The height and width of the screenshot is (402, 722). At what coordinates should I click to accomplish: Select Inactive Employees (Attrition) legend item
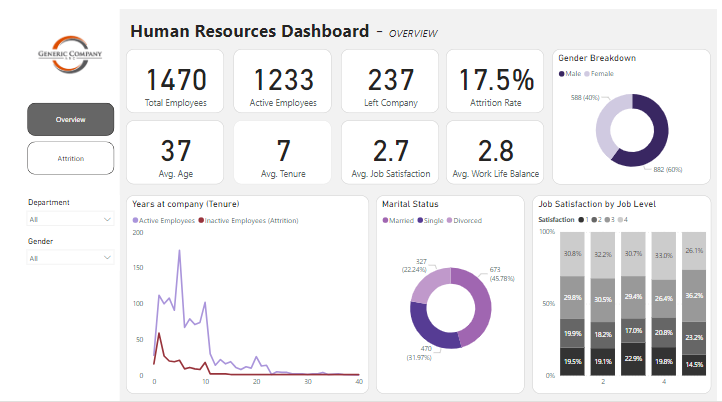pos(249,221)
